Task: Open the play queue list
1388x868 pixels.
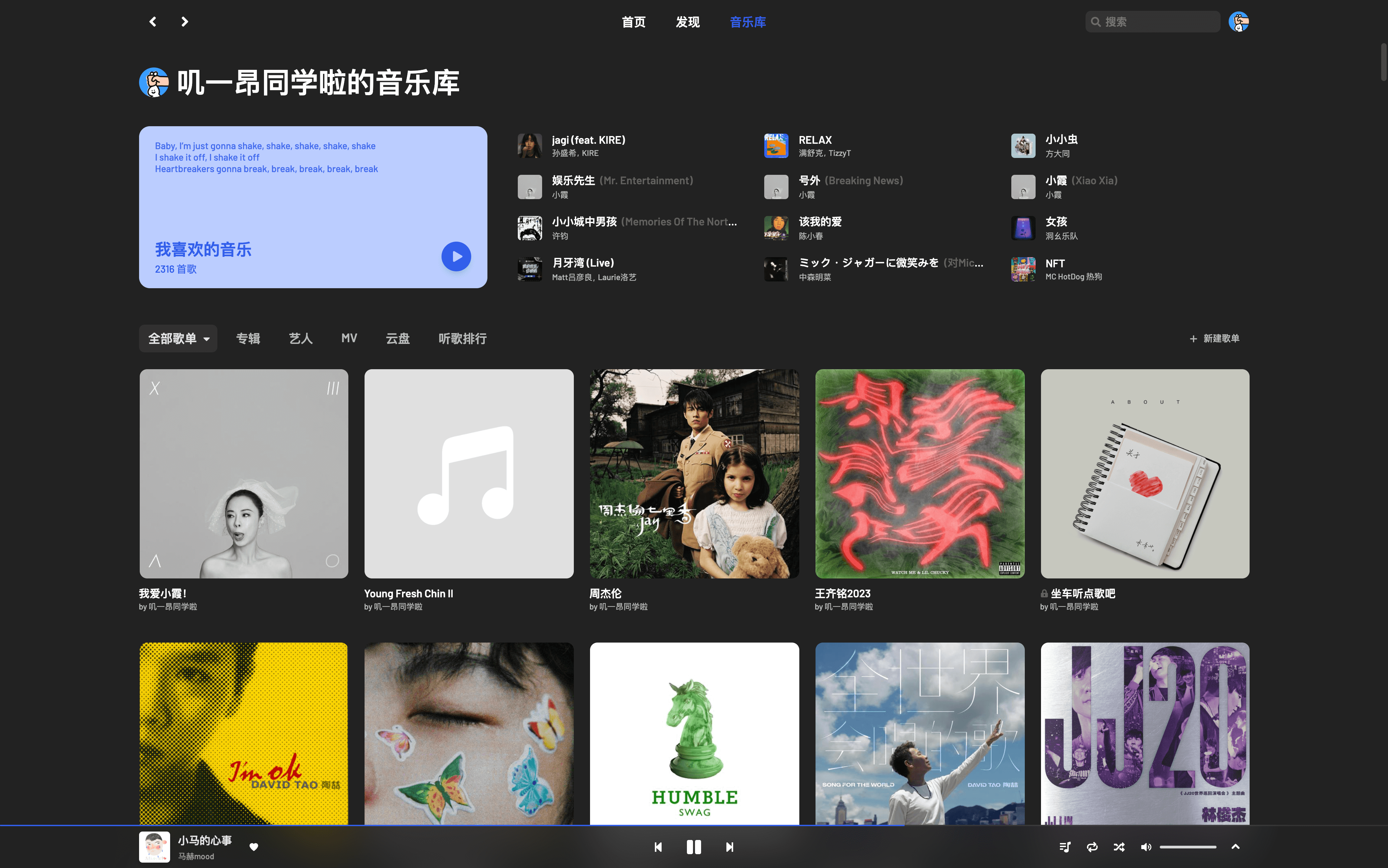Action: click(1065, 847)
